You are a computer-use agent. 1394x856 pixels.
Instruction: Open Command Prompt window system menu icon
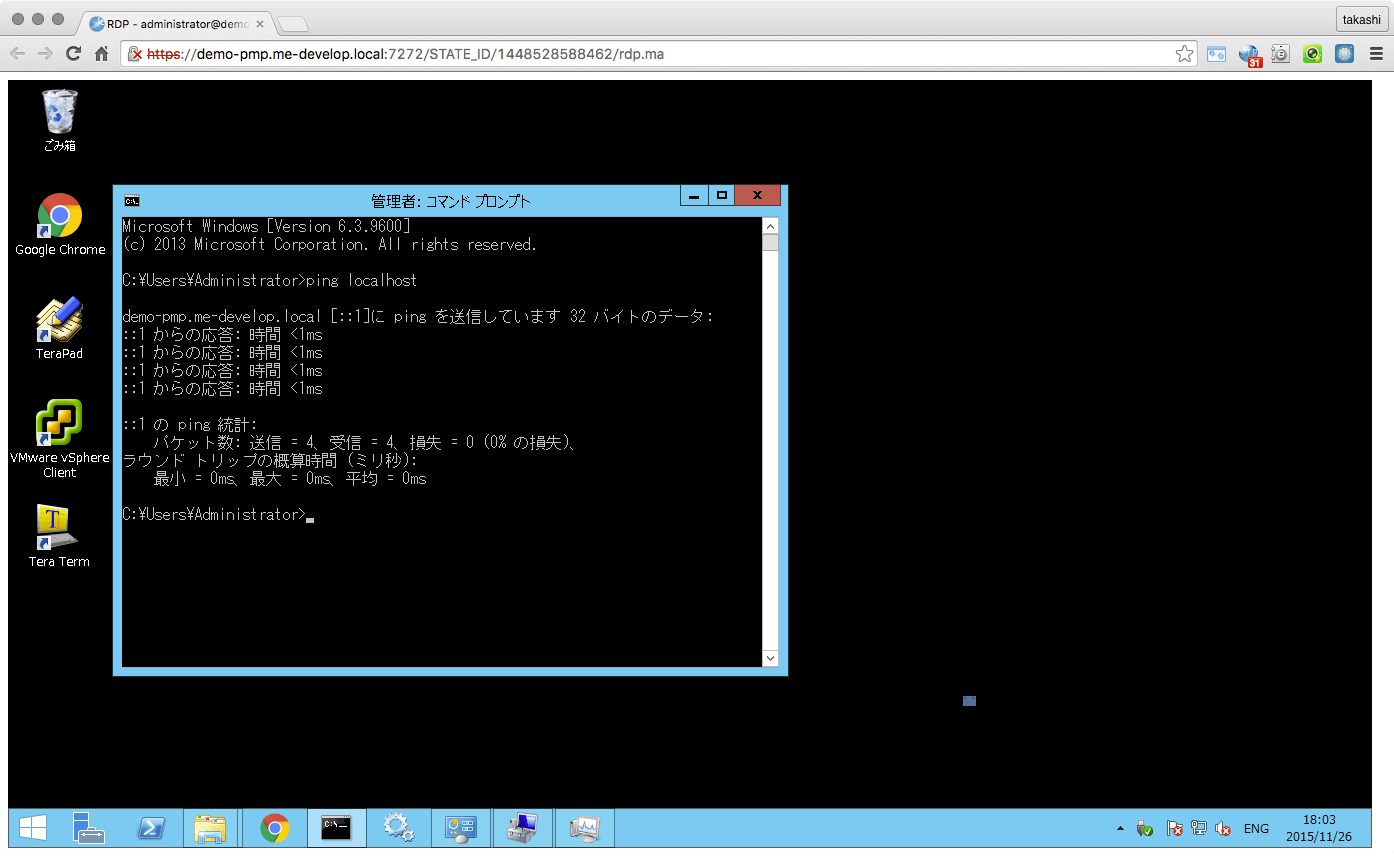coord(131,200)
